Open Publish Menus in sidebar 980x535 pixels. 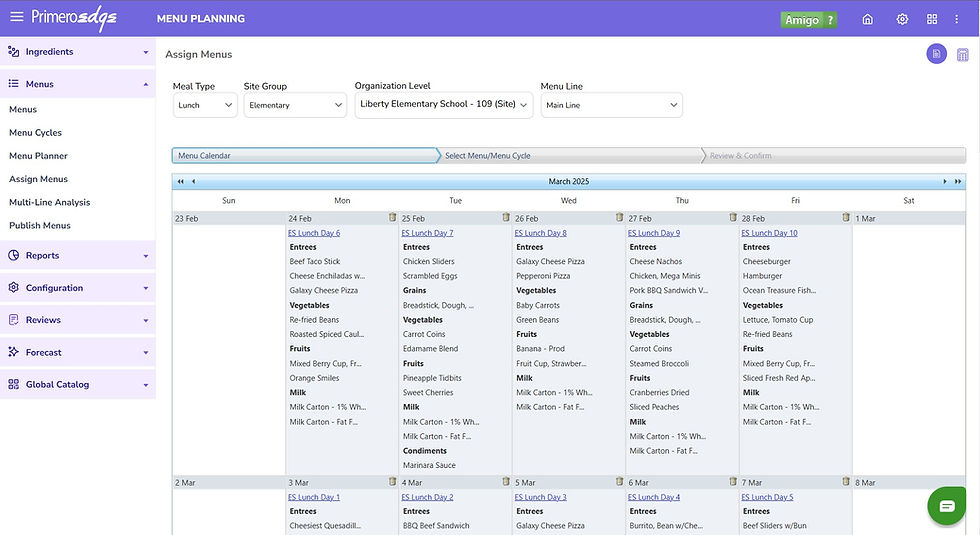point(39,225)
